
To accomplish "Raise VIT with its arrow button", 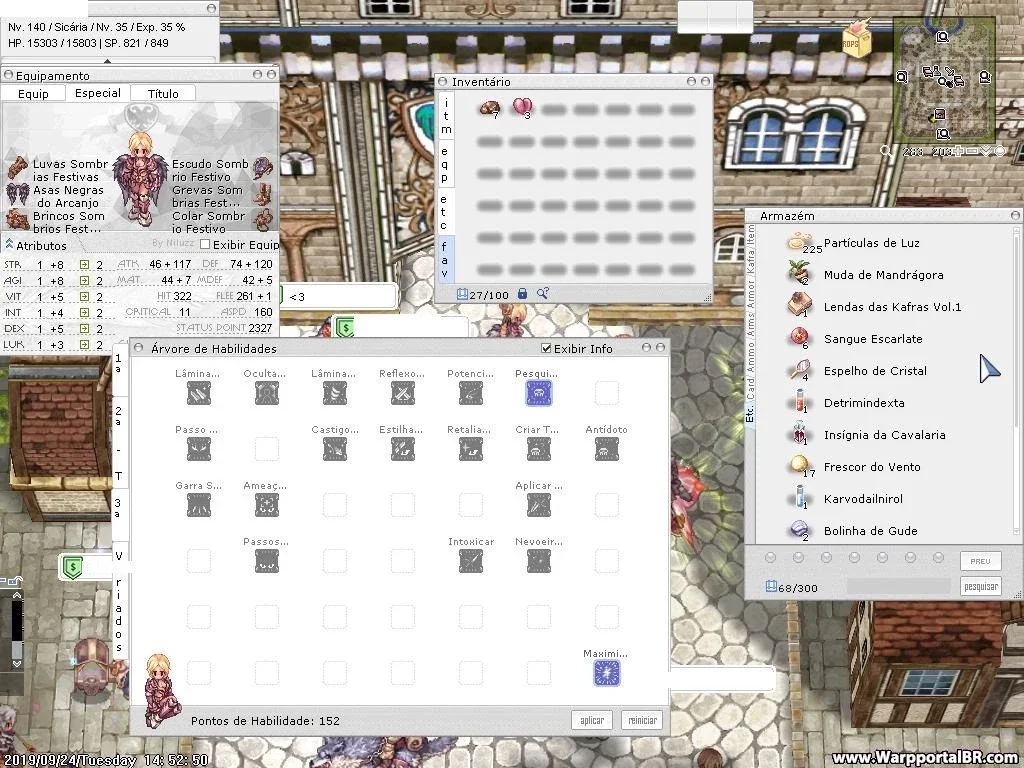I will [x=84, y=296].
